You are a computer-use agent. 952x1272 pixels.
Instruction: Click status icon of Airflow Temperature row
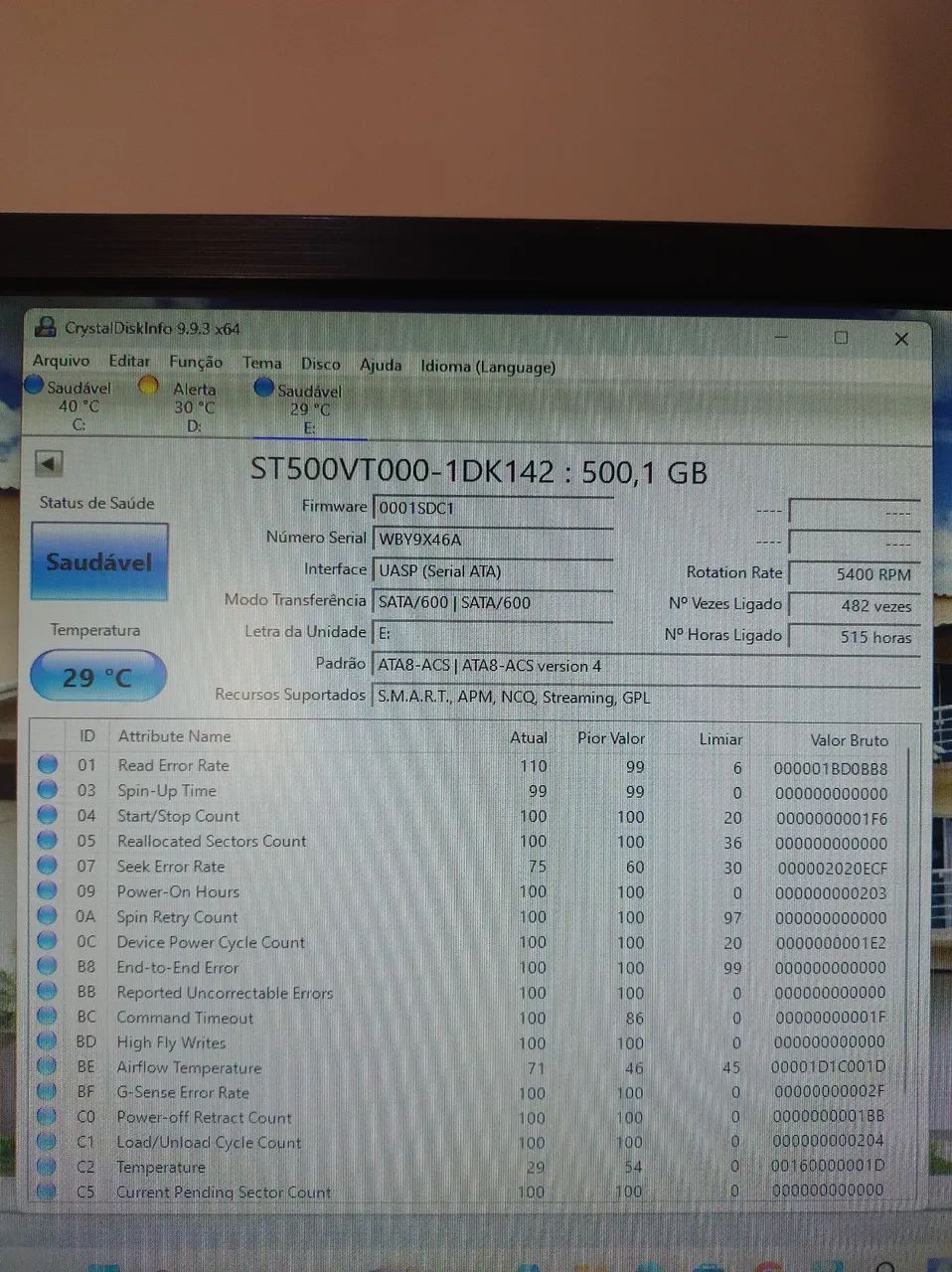47,1066
